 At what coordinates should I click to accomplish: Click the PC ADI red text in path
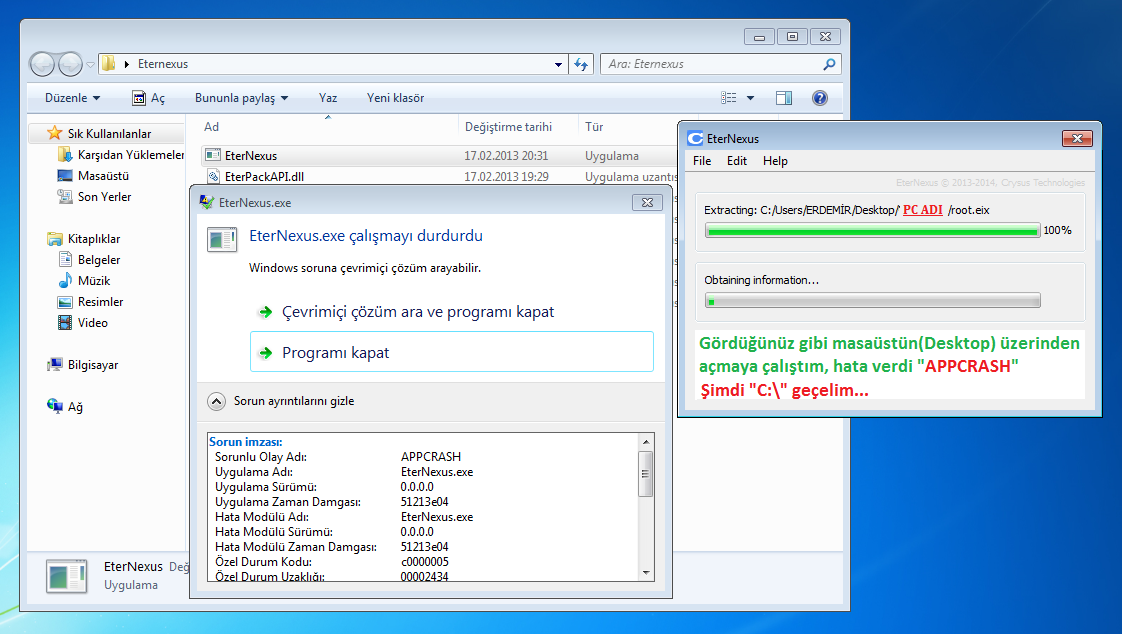tap(922, 210)
